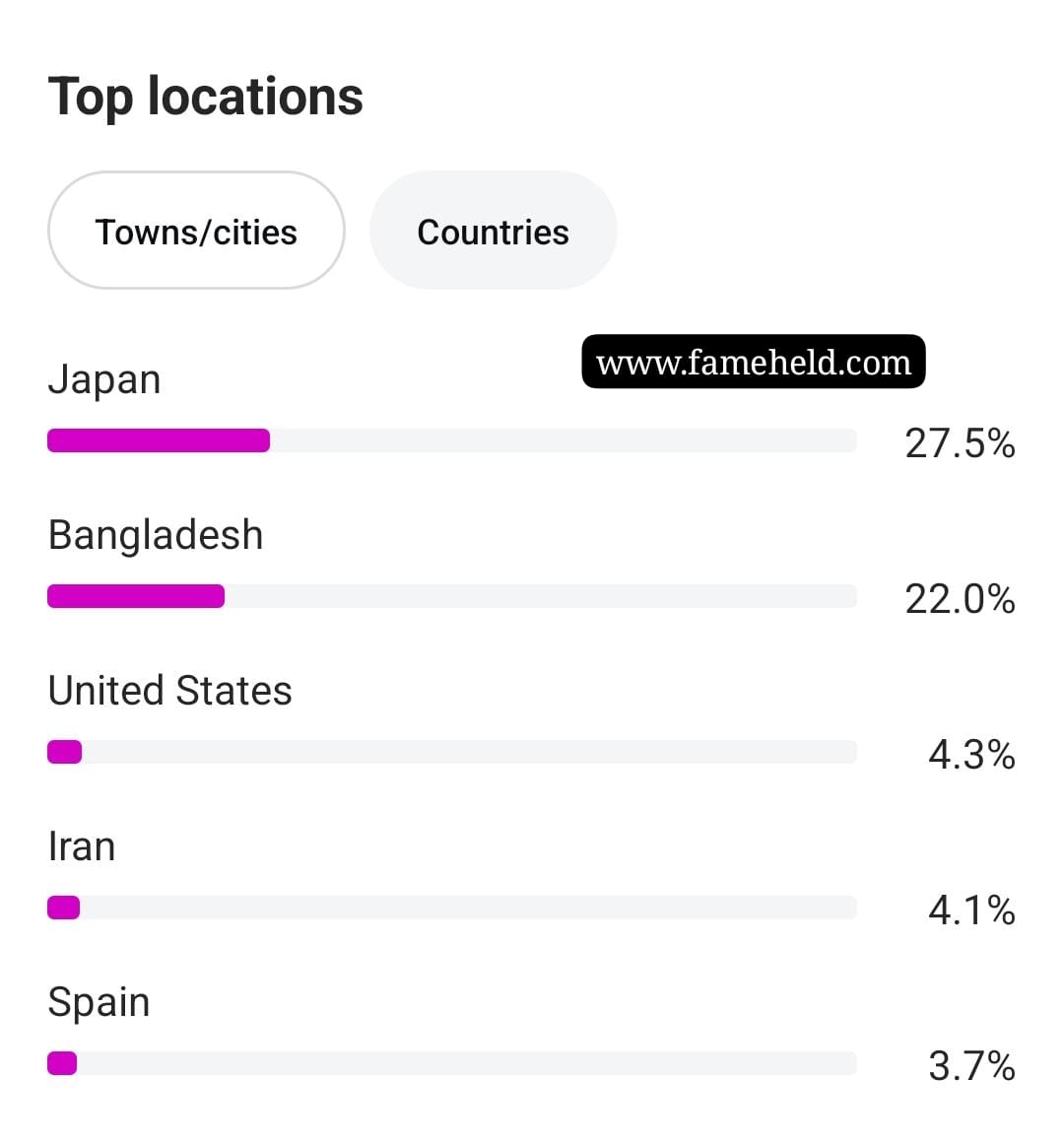Click the United States progress bar

point(452,752)
